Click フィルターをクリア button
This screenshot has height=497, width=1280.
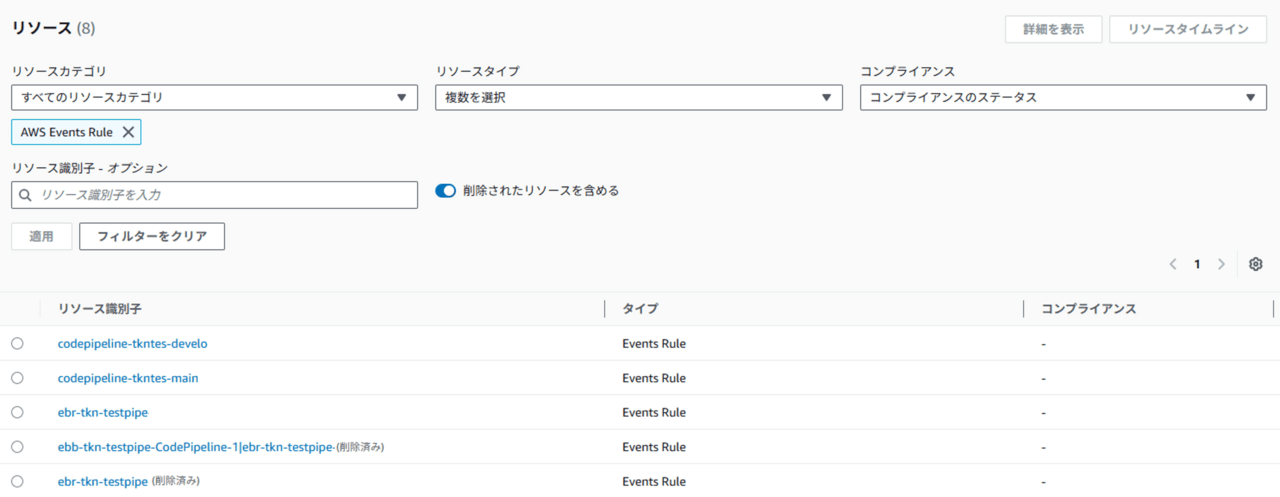point(152,236)
